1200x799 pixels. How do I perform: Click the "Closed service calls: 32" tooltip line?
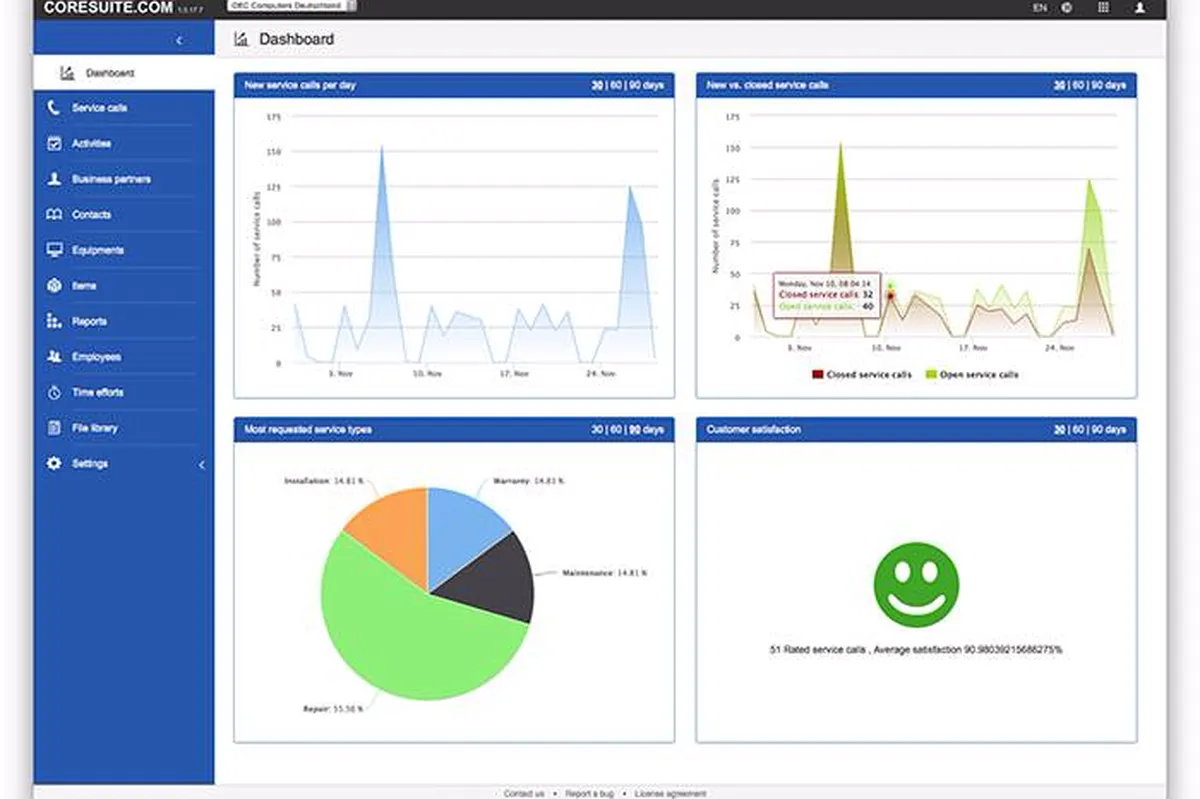click(x=826, y=295)
